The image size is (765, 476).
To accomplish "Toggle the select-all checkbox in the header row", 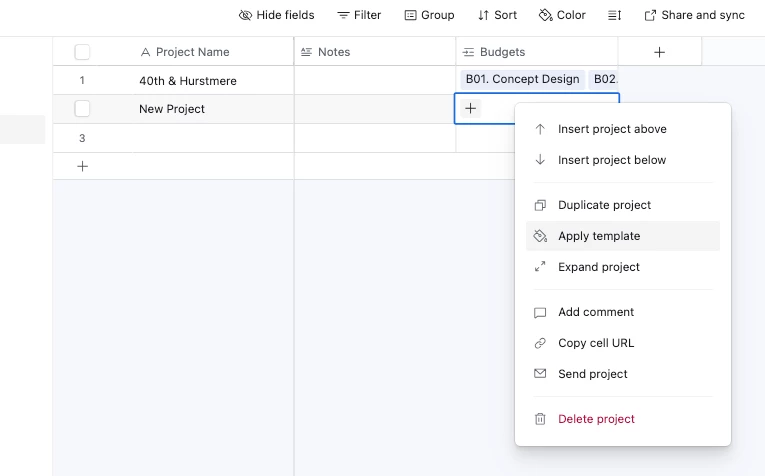I will point(82,52).
